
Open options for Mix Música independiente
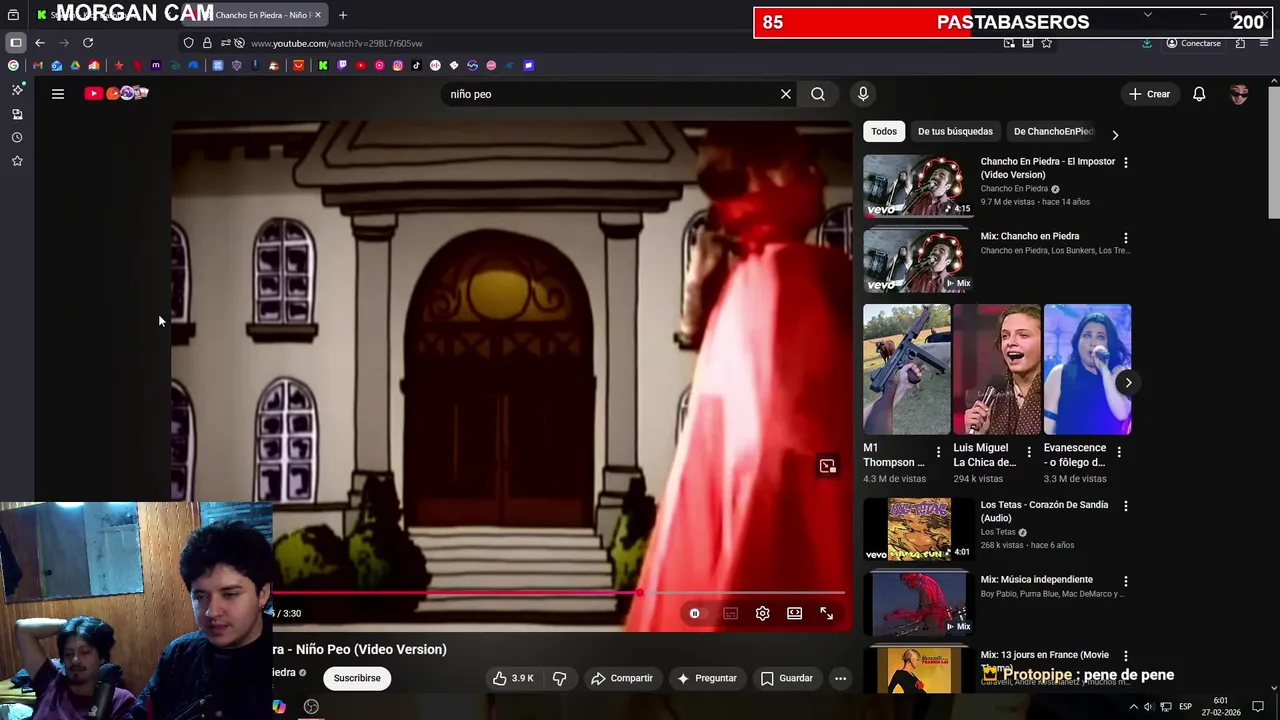click(1126, 581)
